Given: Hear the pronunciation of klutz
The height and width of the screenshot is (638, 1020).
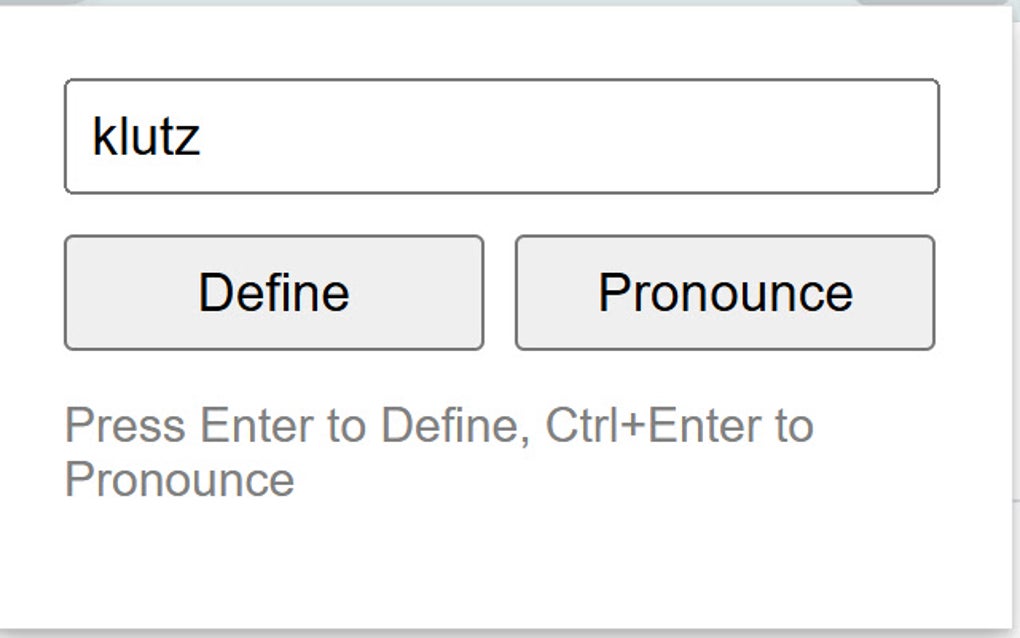Looking at the screenshot, I should 725,293.
